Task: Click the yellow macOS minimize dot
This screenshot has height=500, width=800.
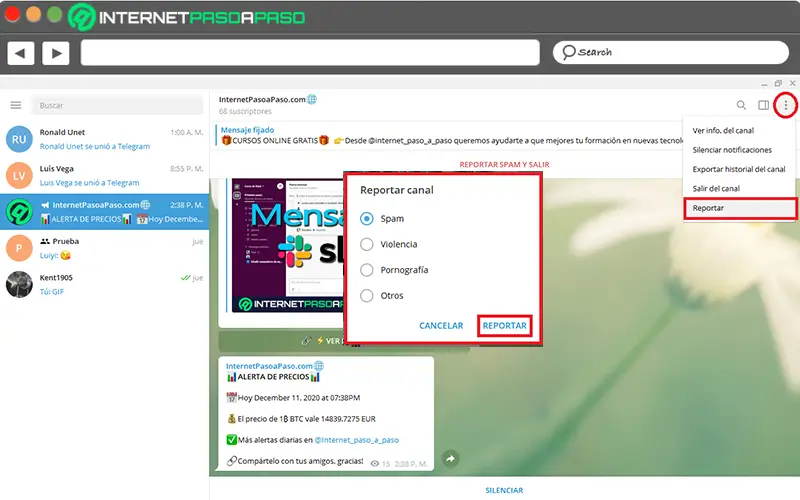Action: [x=34, y=14]
